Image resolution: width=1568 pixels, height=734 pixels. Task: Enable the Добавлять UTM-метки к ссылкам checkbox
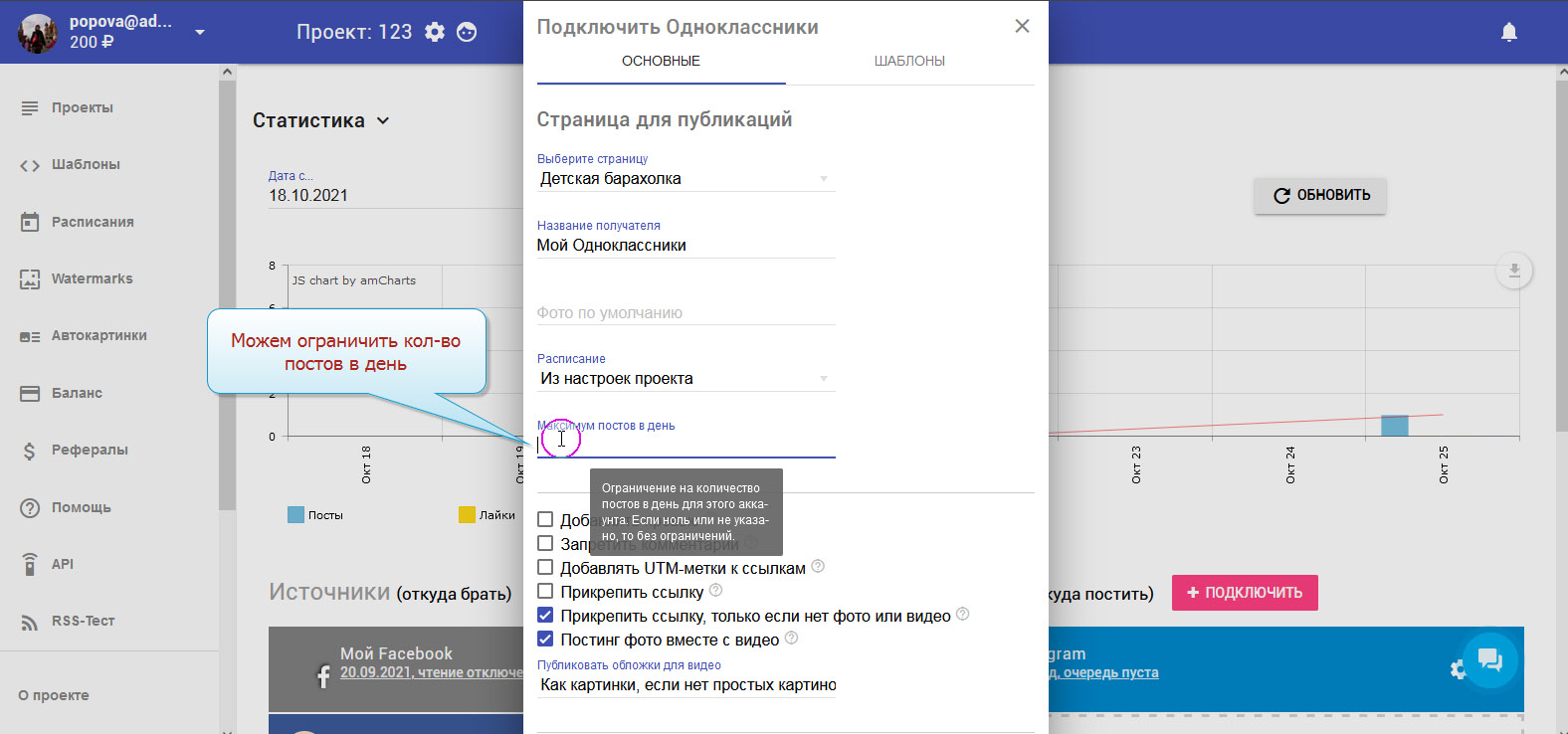tap(545, 568)
